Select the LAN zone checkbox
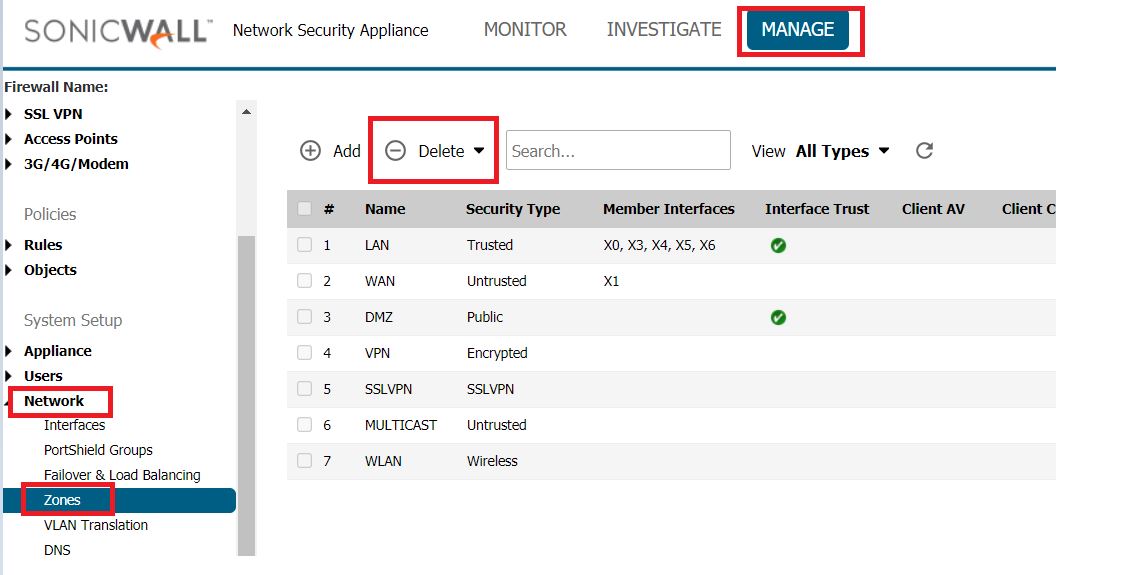1131x575 pixels. [304, 245]
